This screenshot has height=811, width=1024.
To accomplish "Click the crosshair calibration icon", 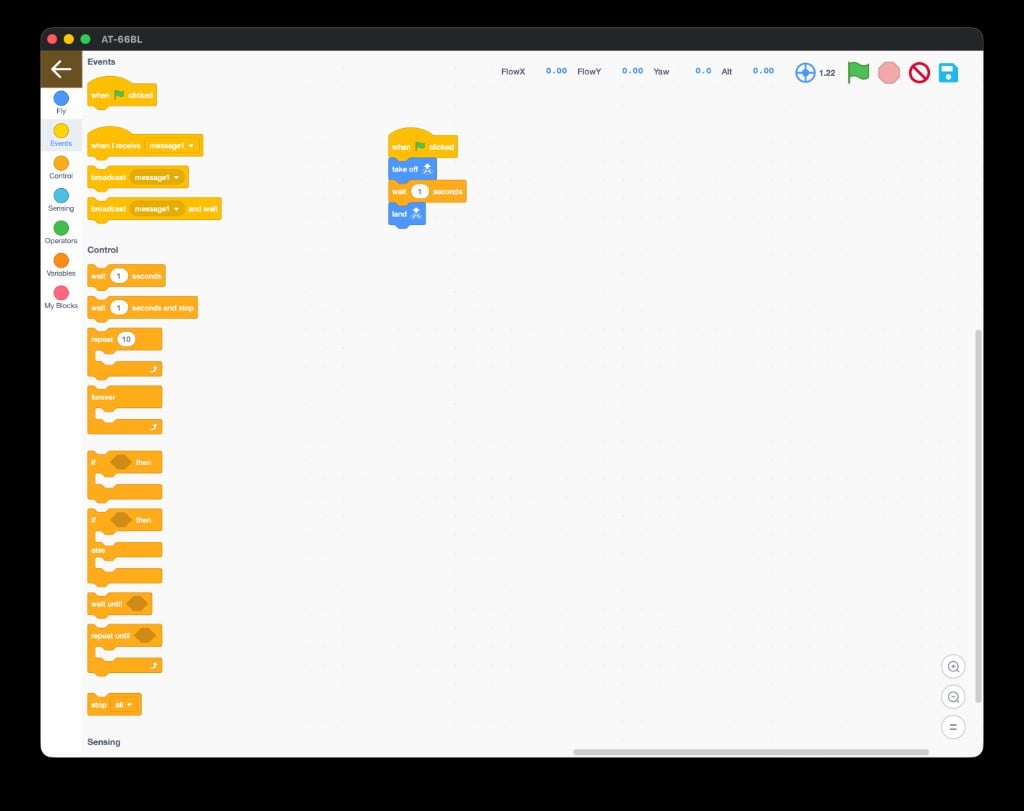I will click(x=805, y=72).
